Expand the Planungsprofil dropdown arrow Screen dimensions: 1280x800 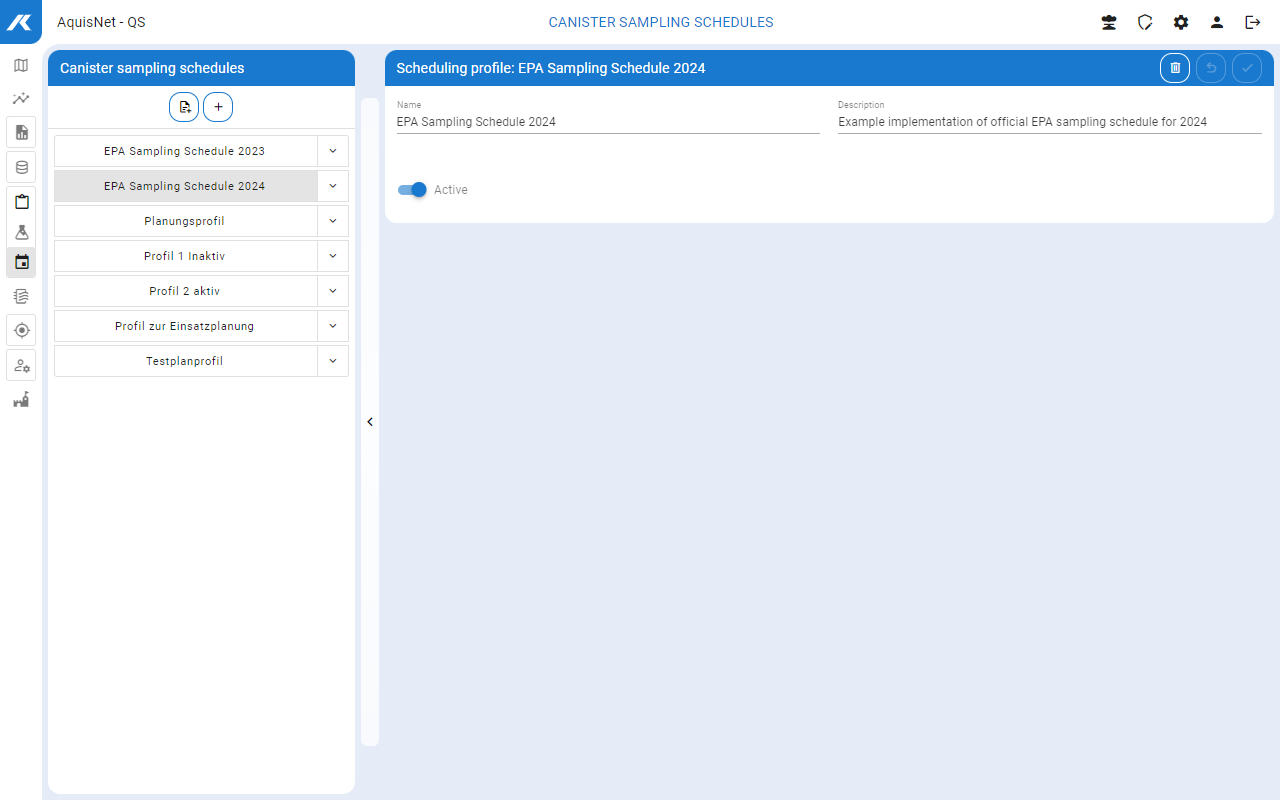pyautogui.click(x=333, y=221)
